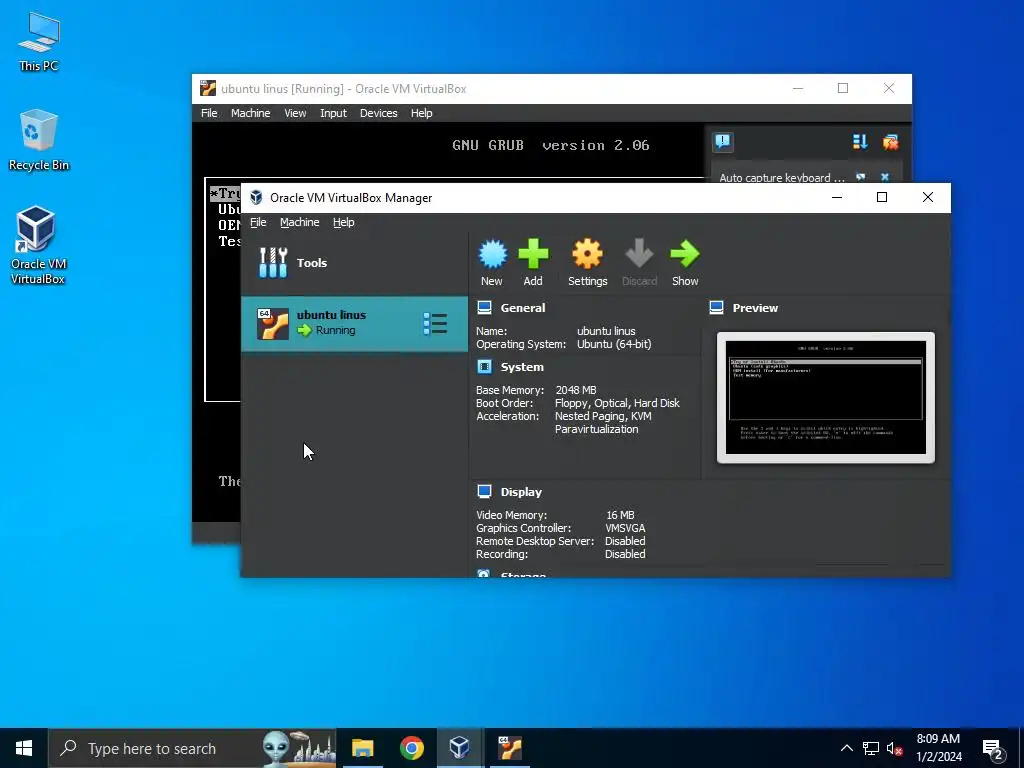
Task: Open Help menu in VirtualBox Manager
Action: [x=344, y=222]
